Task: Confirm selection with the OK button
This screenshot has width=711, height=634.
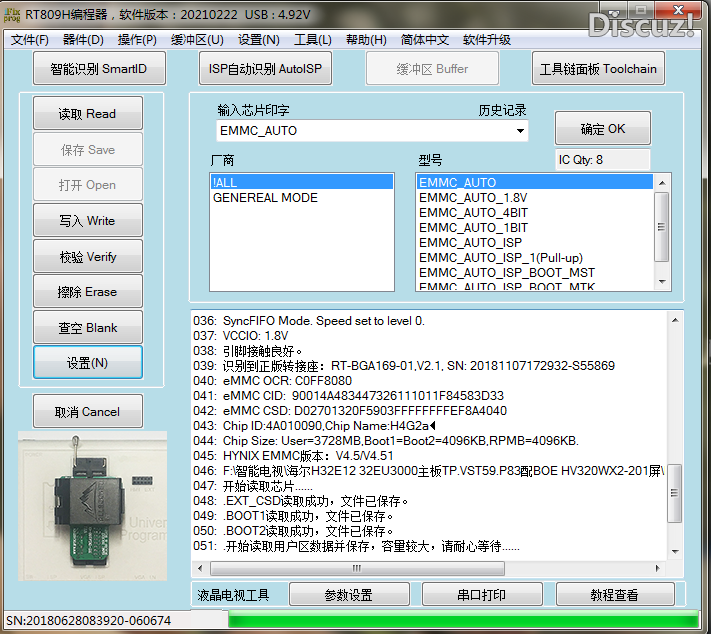Action: (x=602, y=129)
